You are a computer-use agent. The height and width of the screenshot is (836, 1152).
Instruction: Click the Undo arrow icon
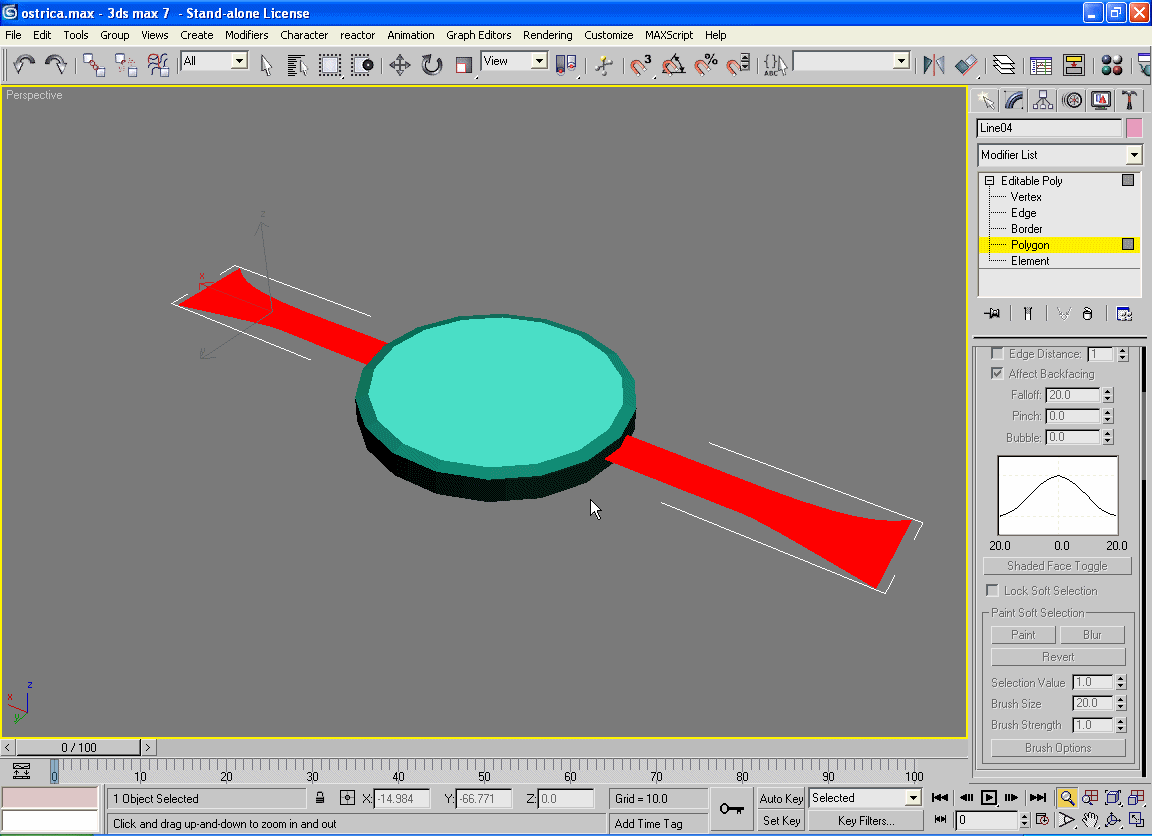24,65
